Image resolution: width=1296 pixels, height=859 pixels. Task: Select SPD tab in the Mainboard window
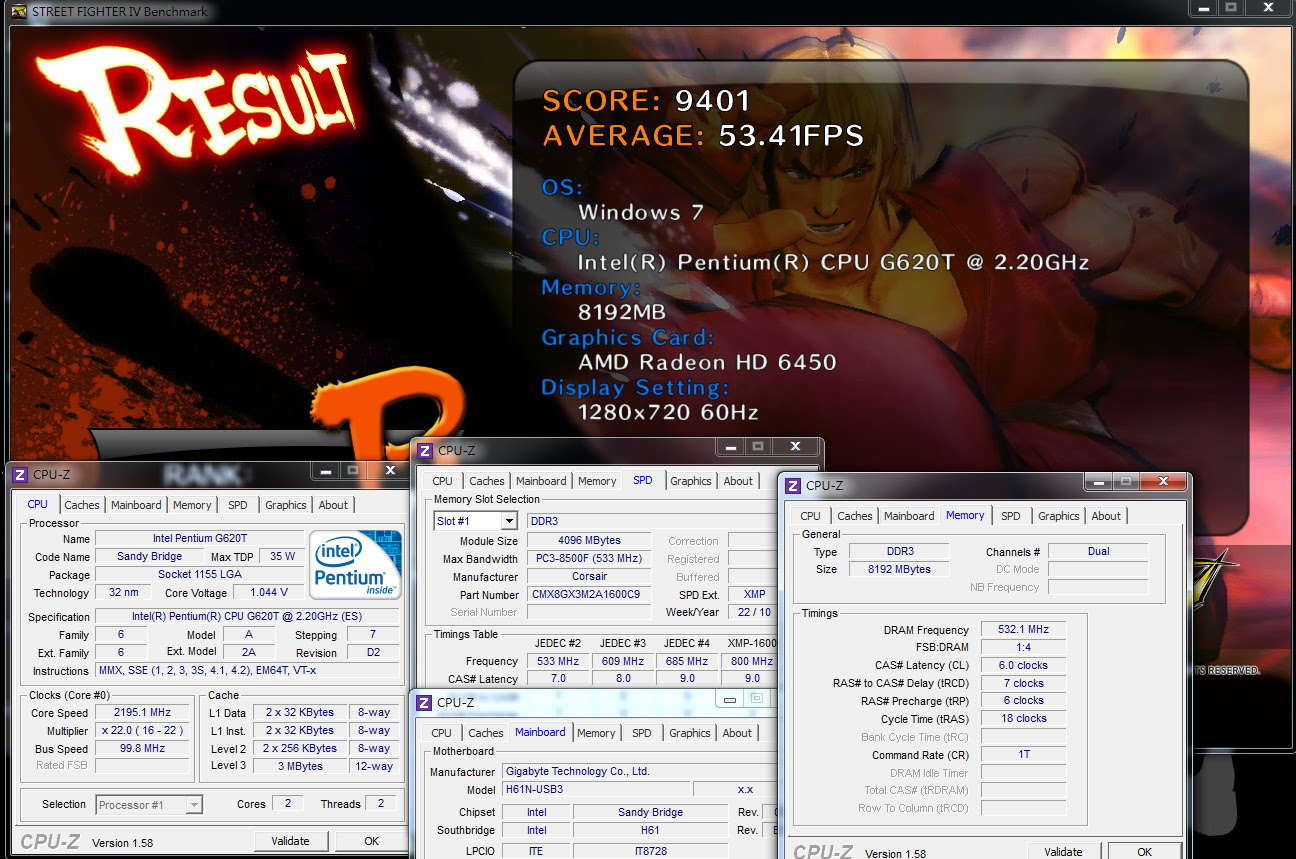(x=642, y=733)
